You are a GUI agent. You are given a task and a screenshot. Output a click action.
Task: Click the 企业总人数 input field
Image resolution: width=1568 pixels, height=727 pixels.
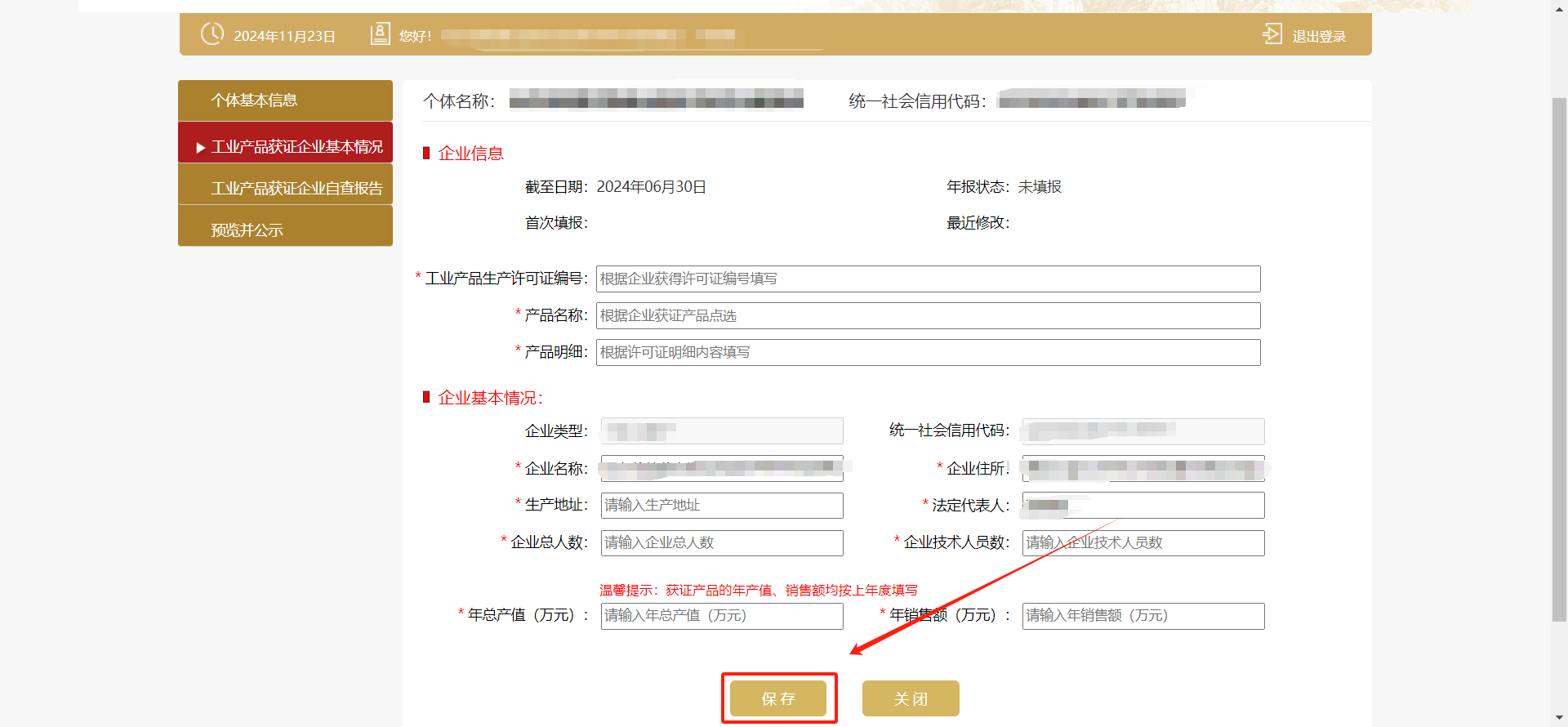tap(722, 542)
